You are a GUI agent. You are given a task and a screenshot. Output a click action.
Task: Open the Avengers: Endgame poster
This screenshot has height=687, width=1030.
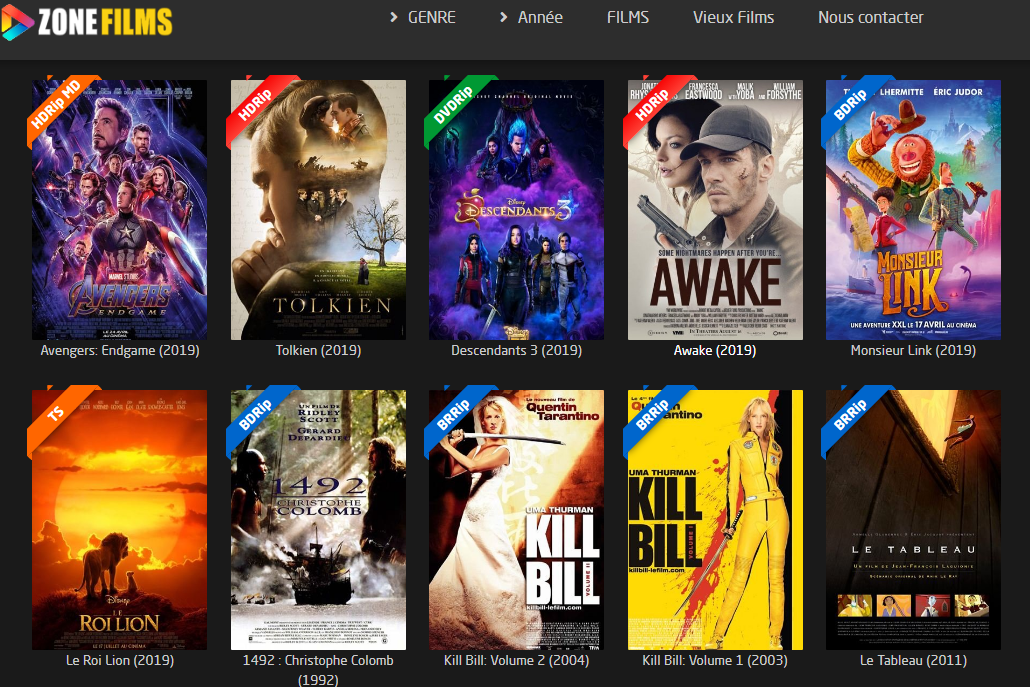(120, 210)
